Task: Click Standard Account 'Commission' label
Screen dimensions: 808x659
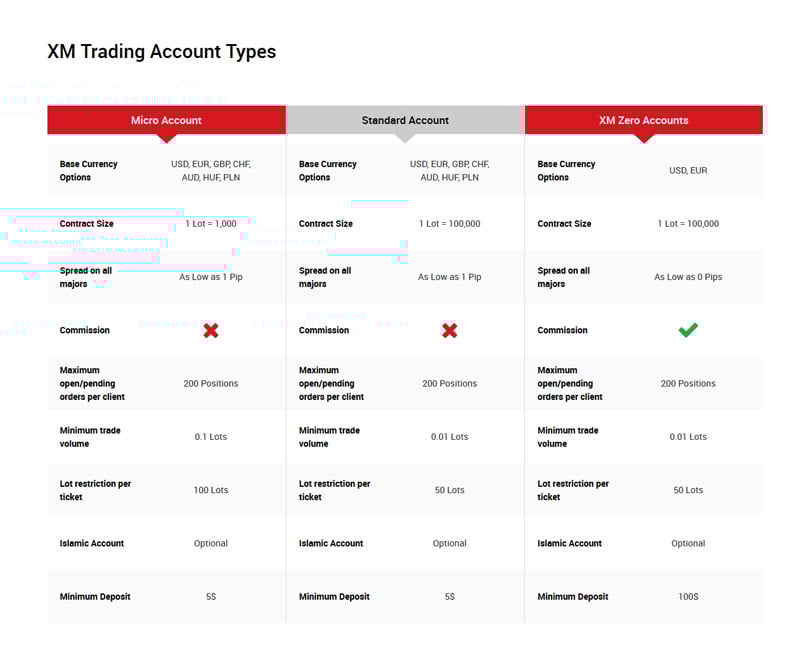Action: coord(324,330)
